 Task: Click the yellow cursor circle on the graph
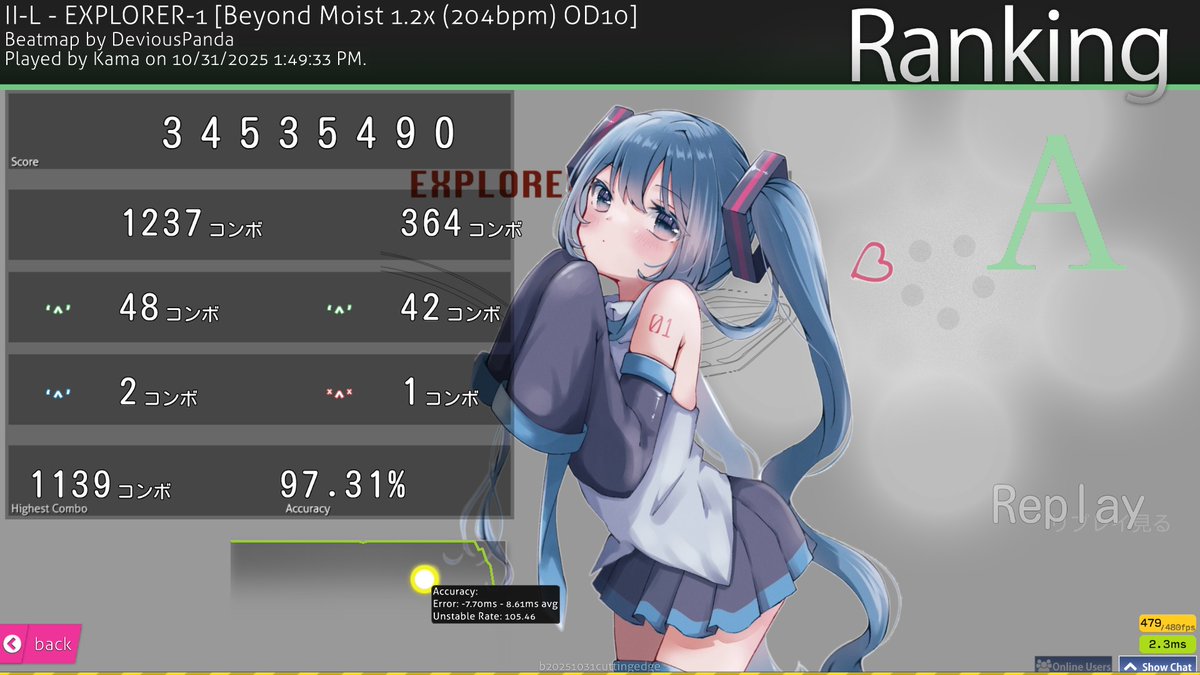coord(425,579)
